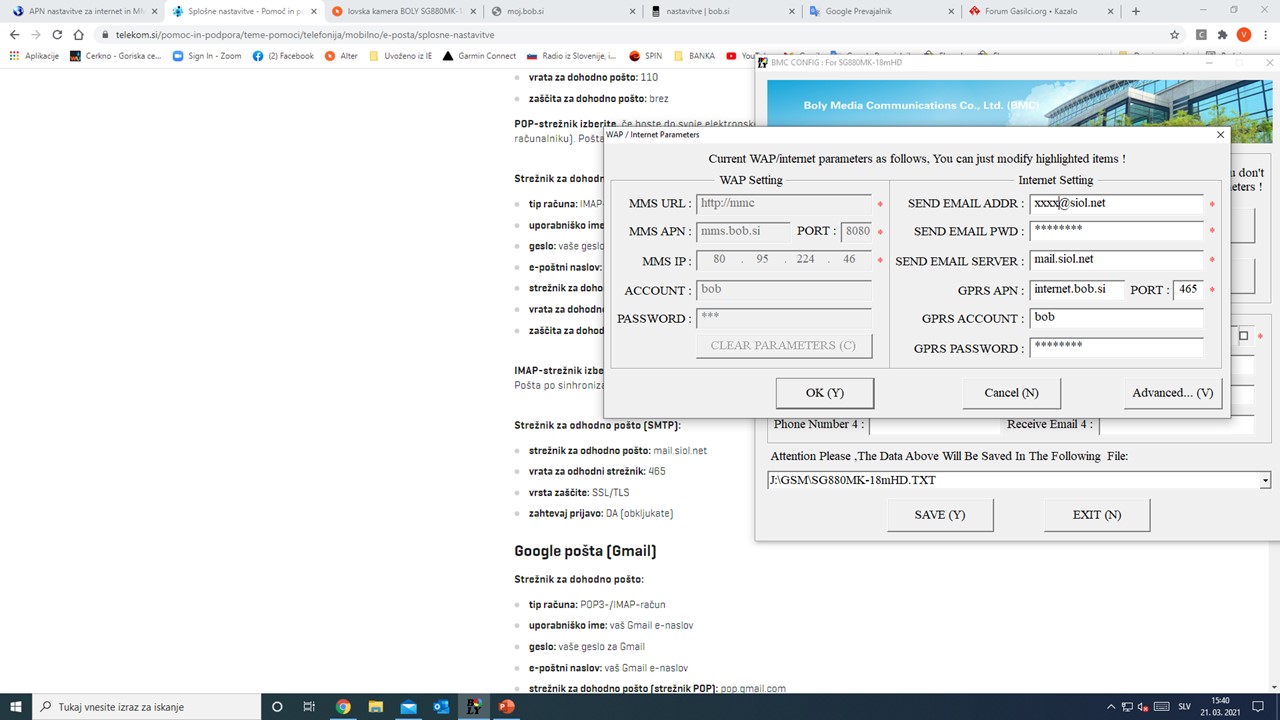Viewport: 1280px width, 720px height.
Task: Toggle the checkbox in BMC CONFIG window
Action: pyautogui.click(x=1244, y=336)
